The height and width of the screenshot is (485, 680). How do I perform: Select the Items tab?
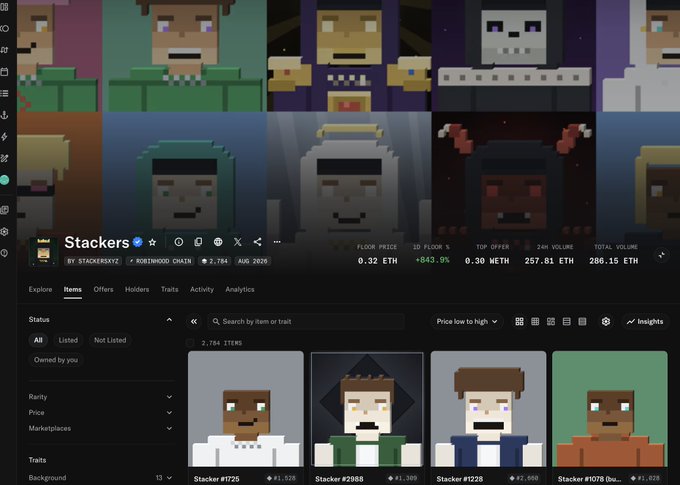tap(72, 289)
